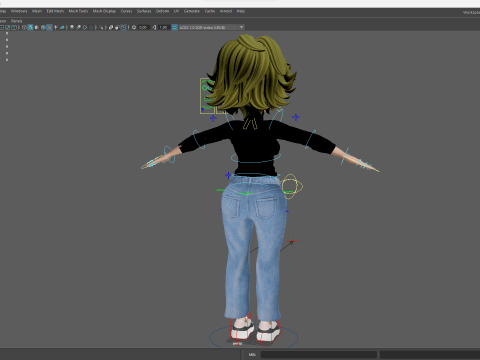Click the Multisample Anti-aliasing icon

[x=85, y=27]
